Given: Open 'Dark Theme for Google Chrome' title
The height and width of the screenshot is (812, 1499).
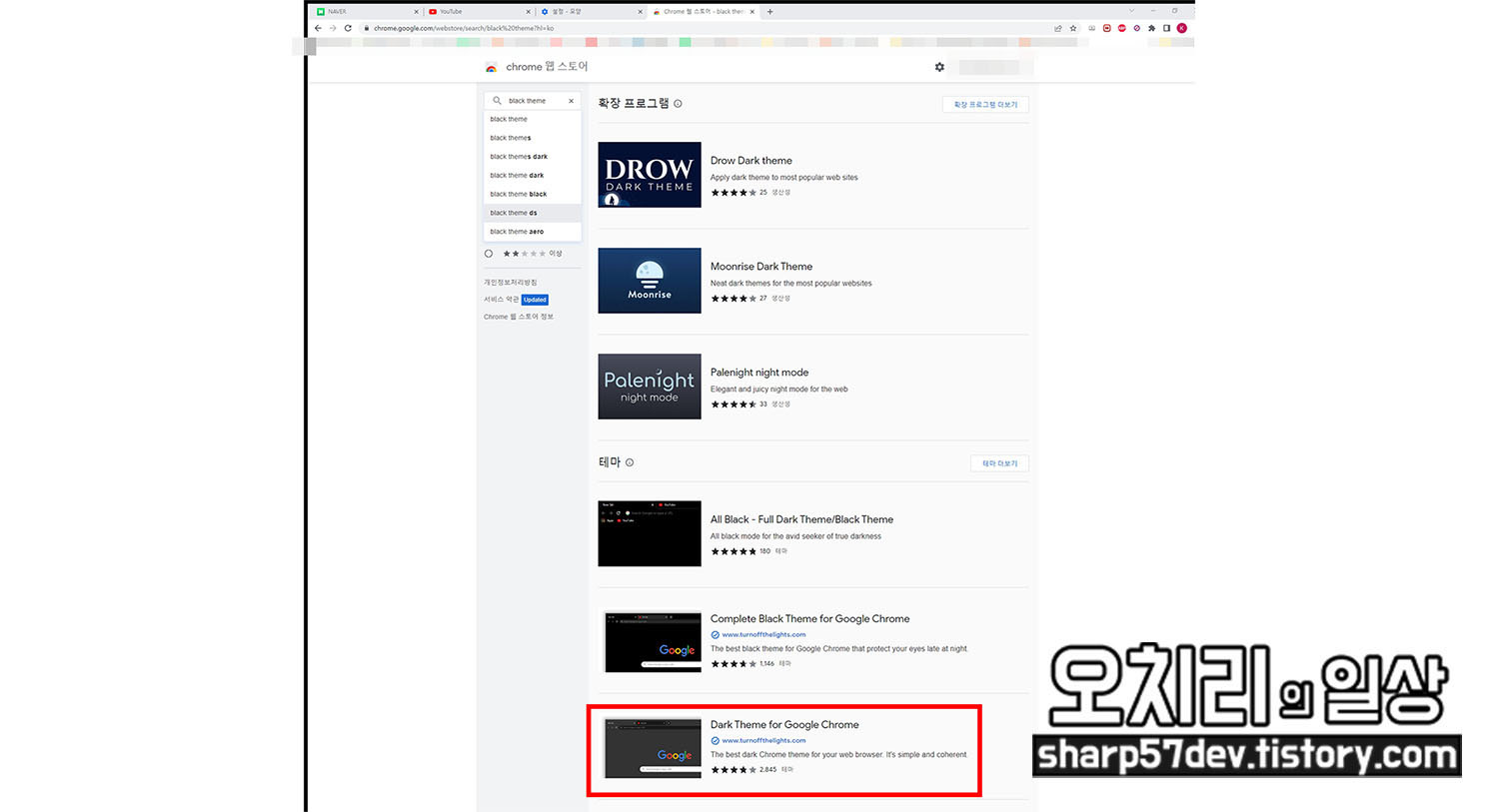Looking at the screenshot, I should click(x=784, y=725).
